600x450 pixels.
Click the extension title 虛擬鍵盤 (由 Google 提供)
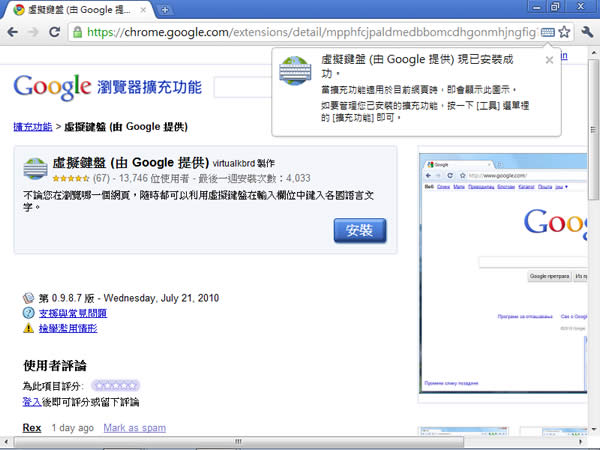tap(130, 163)
